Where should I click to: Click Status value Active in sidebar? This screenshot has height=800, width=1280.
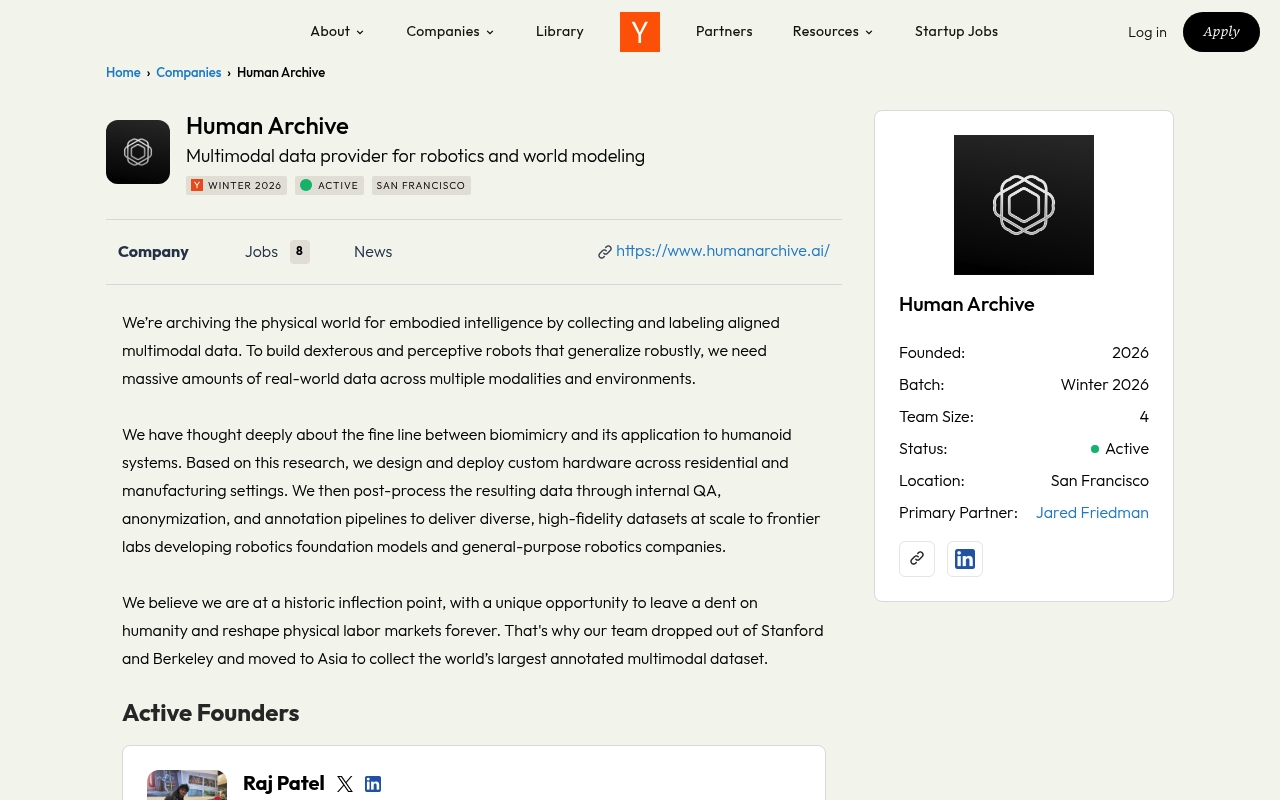[x=1120, y=449]
